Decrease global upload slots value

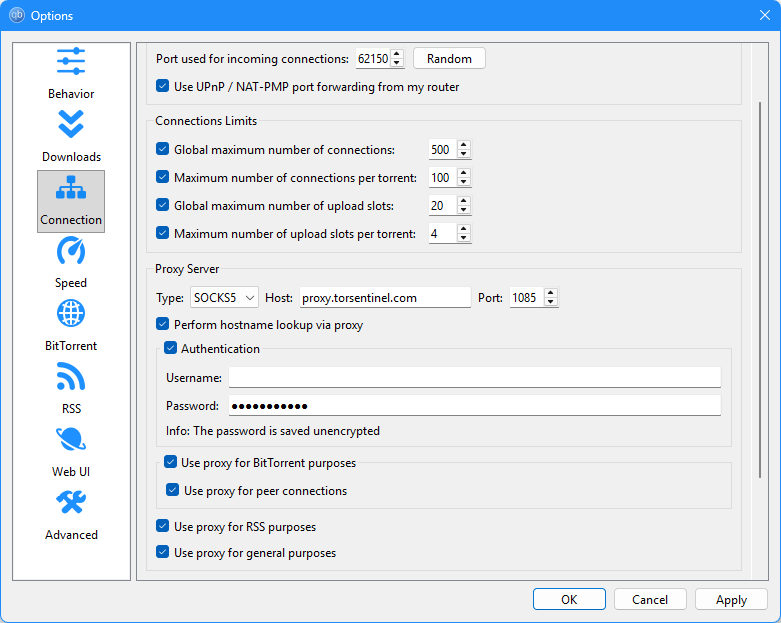[x=464, y=209]
